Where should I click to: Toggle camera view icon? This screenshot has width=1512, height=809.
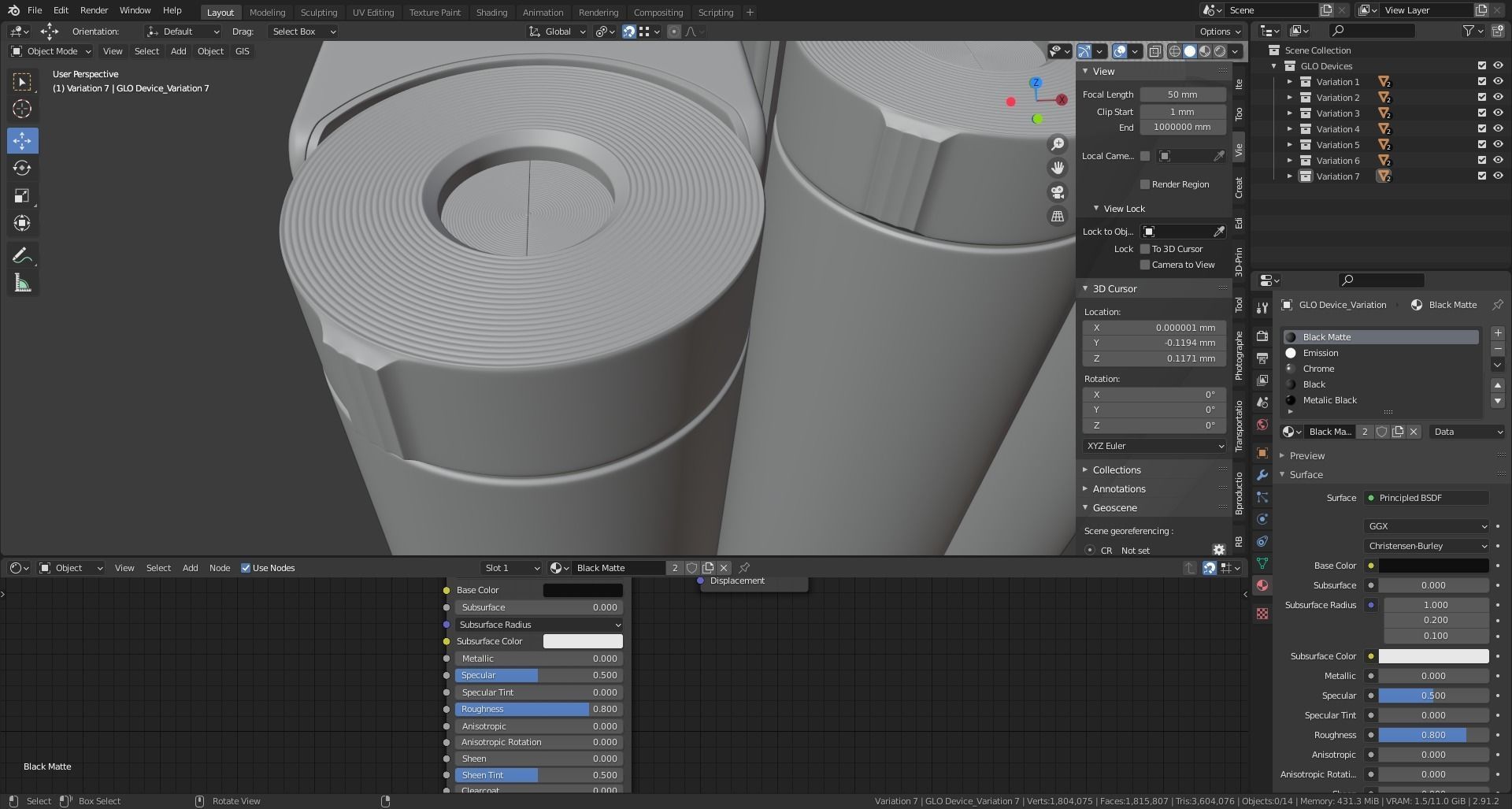pos(1058,192)
